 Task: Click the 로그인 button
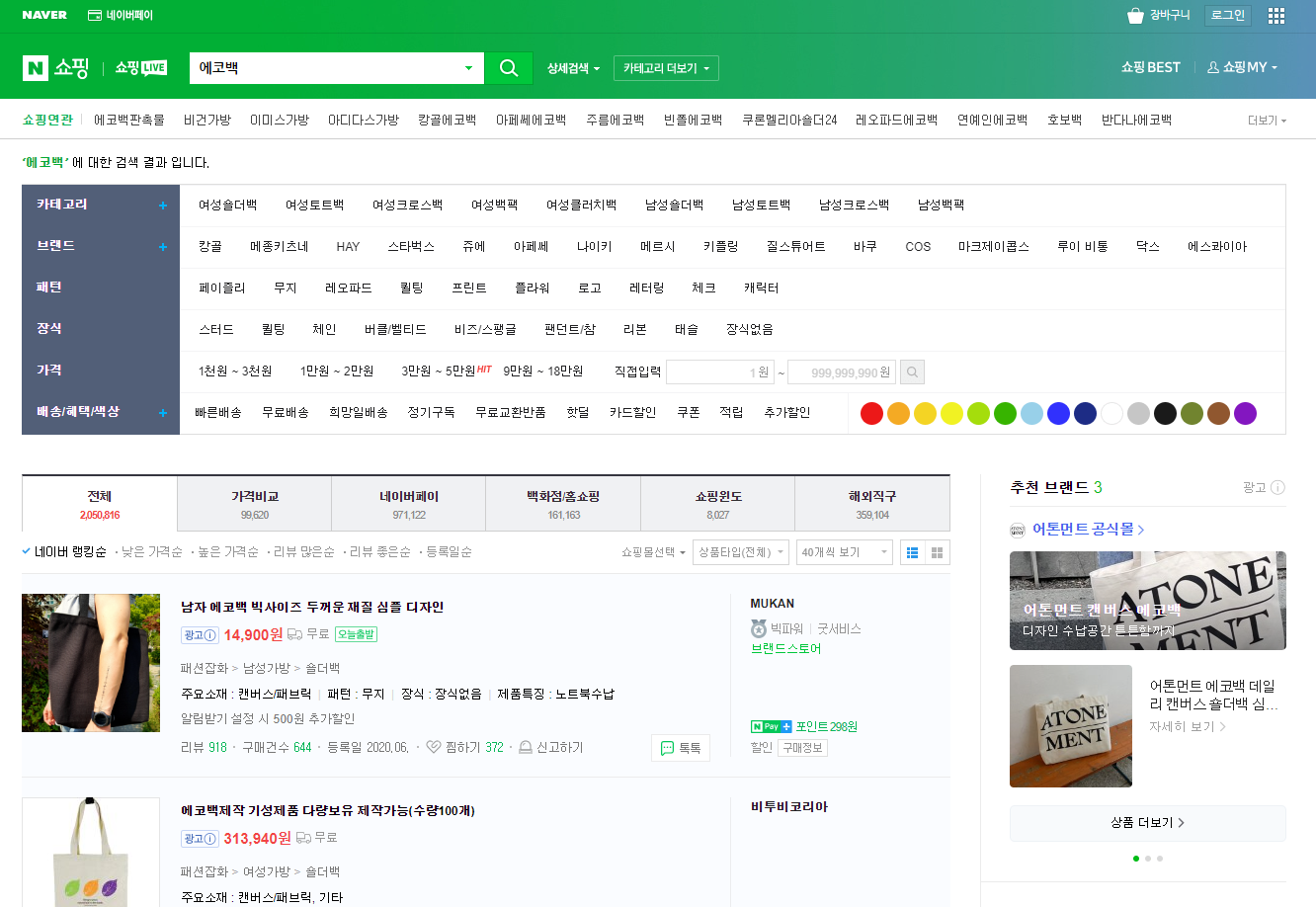1228,16
